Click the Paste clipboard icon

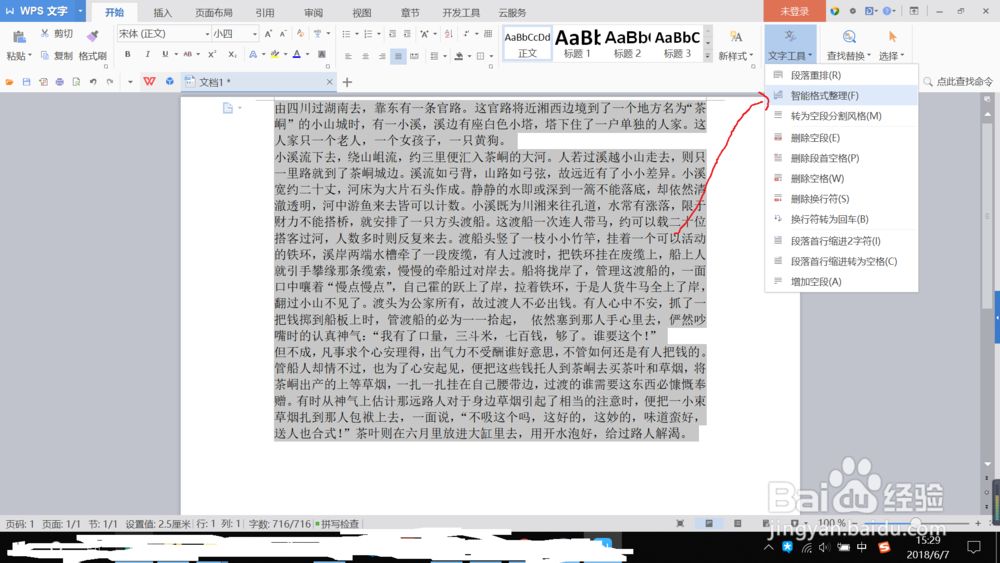click(19, 36)
